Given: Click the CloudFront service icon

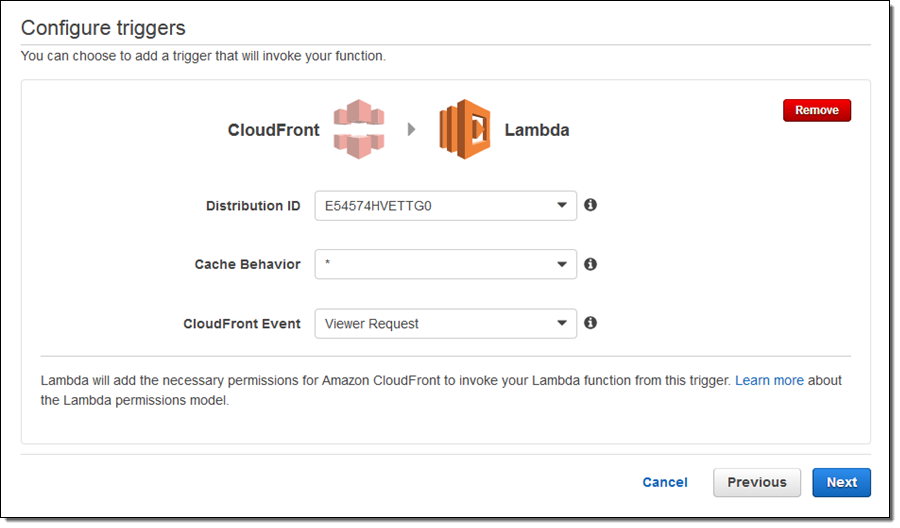Looking at the screenshot, I should pyautogui.click(x=360, y=129).
